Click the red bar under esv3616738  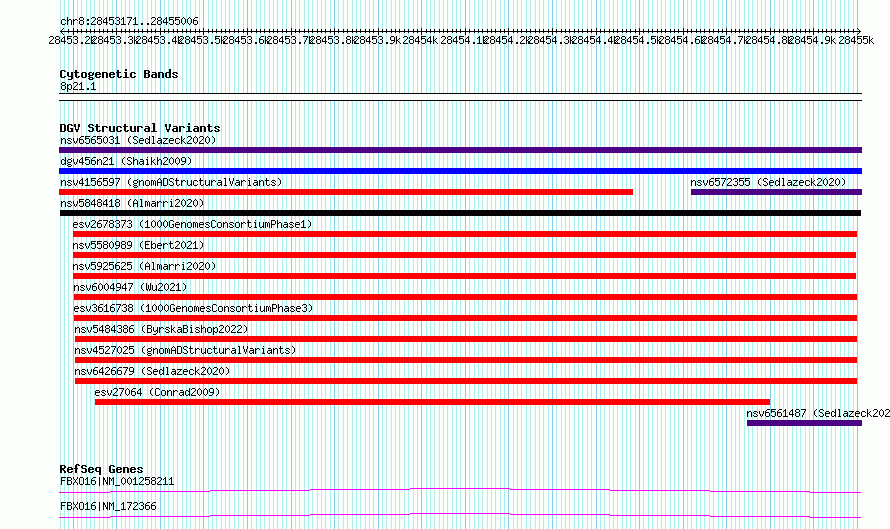(x=465, y=318)
